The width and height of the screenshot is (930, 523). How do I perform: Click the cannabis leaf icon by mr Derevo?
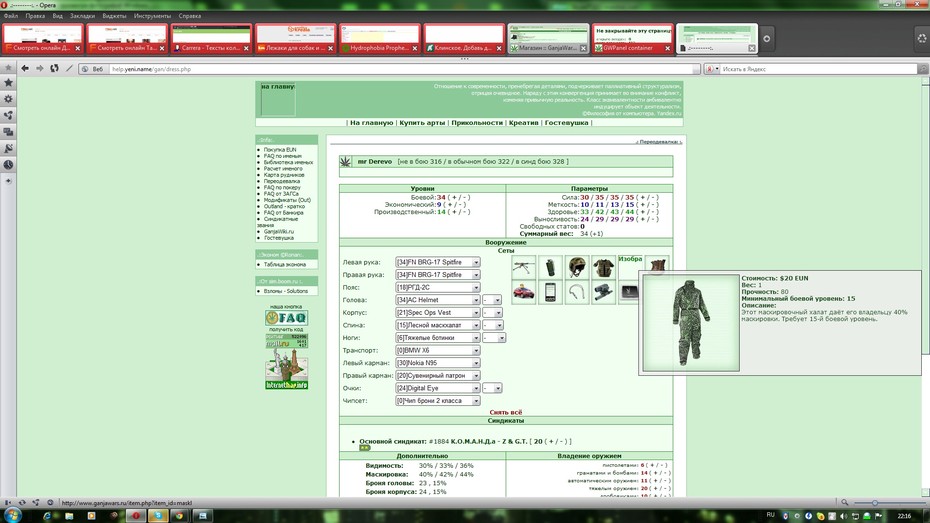[x=345, y=161]
